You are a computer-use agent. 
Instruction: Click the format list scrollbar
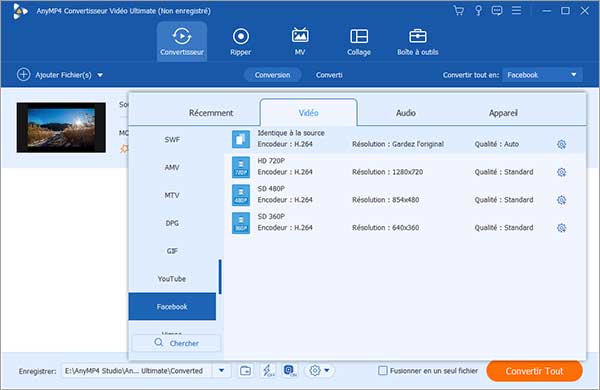(x=220, y=277)
